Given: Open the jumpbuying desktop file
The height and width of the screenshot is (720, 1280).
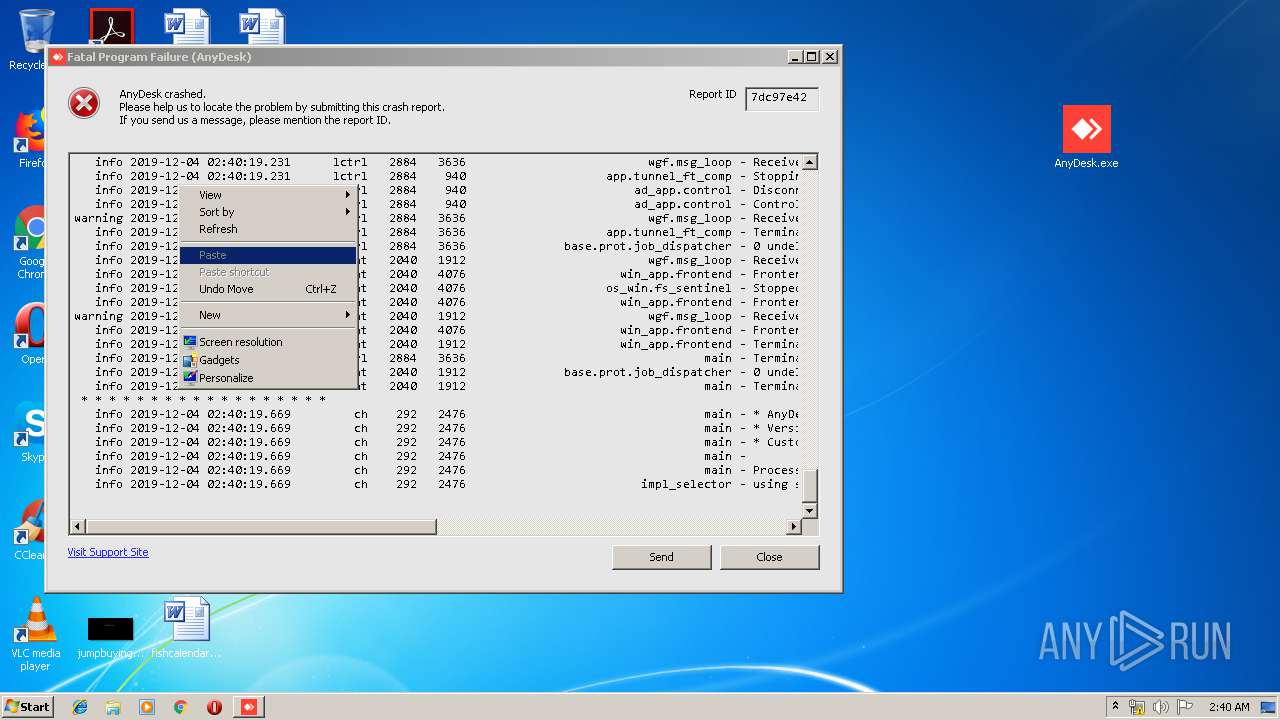Looking at the screenshot, I should [x=111, y=637].
